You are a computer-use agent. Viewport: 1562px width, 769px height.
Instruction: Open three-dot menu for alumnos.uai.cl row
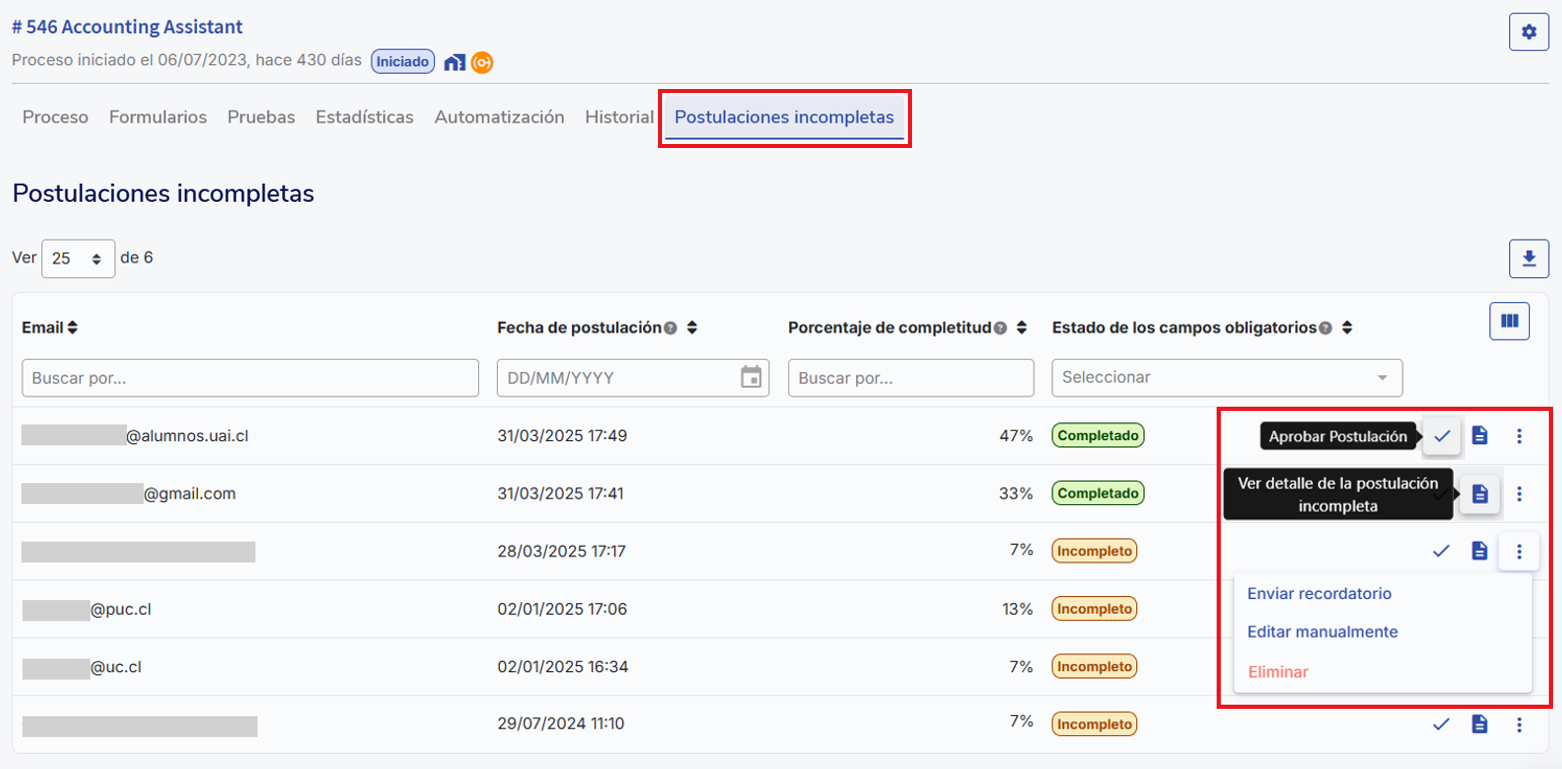pyautogui.click(x=1519, y=436)
